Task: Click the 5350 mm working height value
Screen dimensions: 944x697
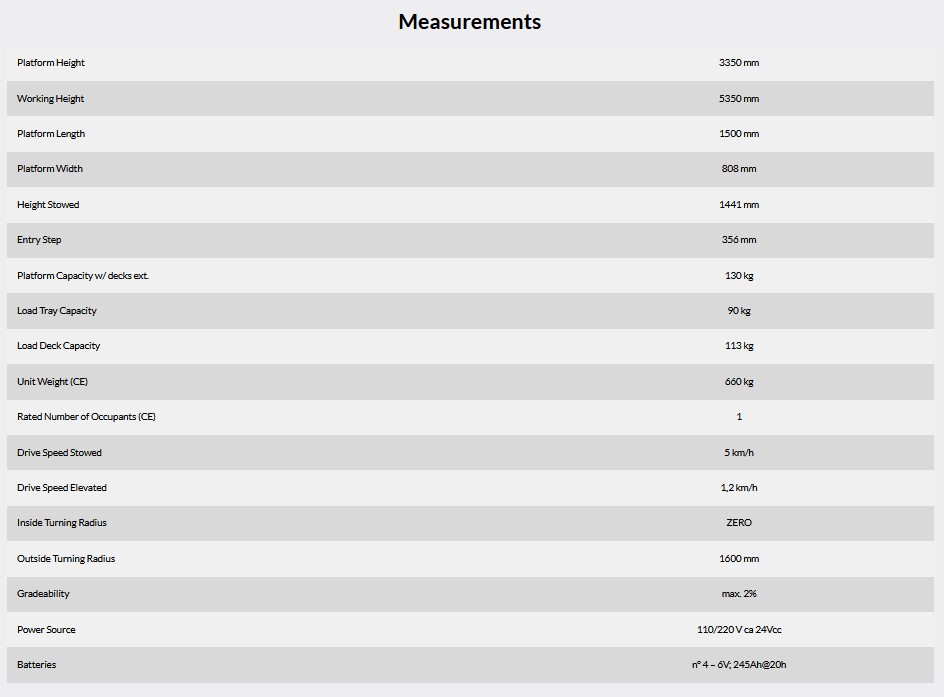Action: (738, 99)
